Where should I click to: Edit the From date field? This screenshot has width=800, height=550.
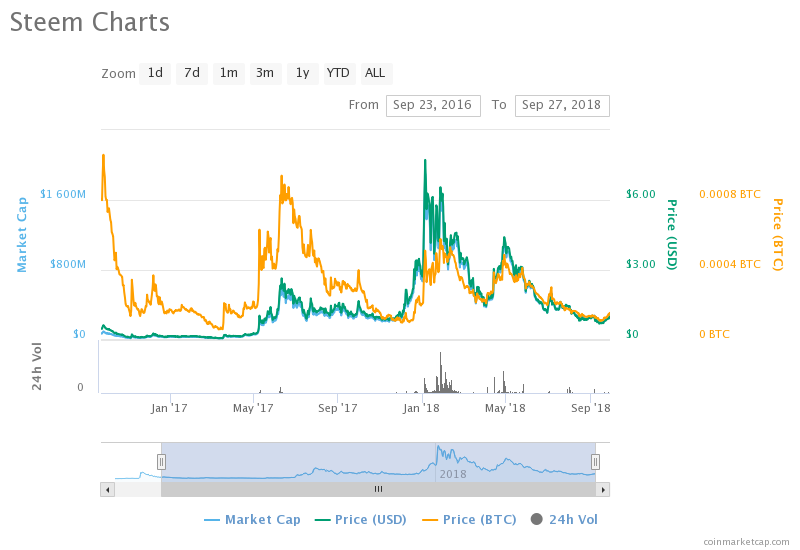coord(433,106)
